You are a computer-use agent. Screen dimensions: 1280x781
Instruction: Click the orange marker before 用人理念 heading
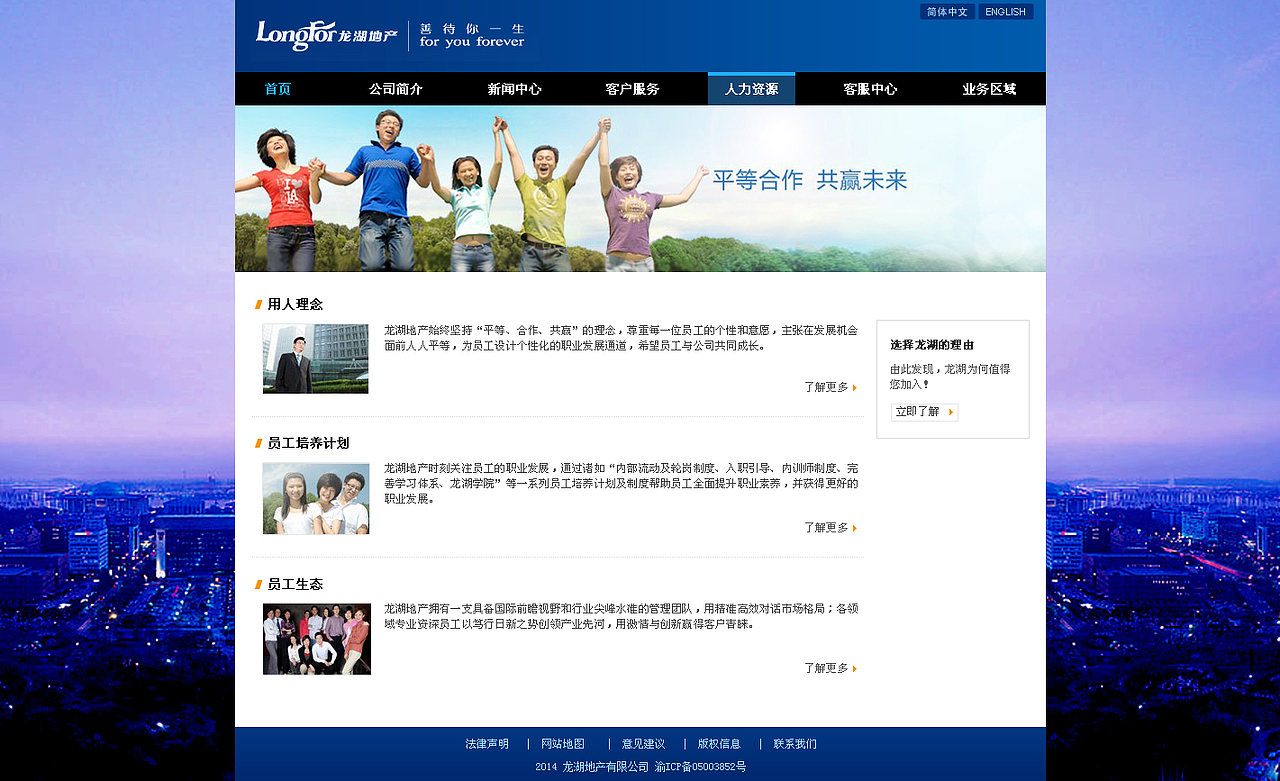[x=256, y=304]
